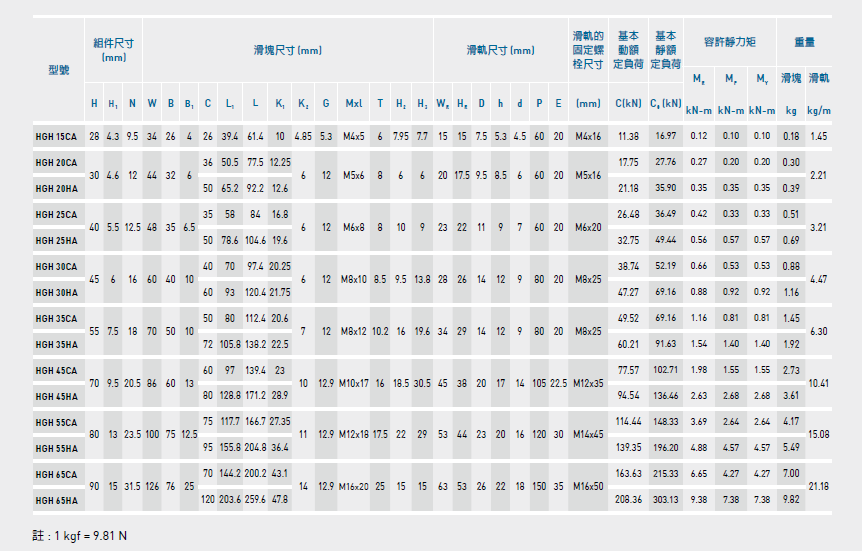Click the 型號 column header
The width and height of the screenshot is (862, 551).
(x=58, y=70)
